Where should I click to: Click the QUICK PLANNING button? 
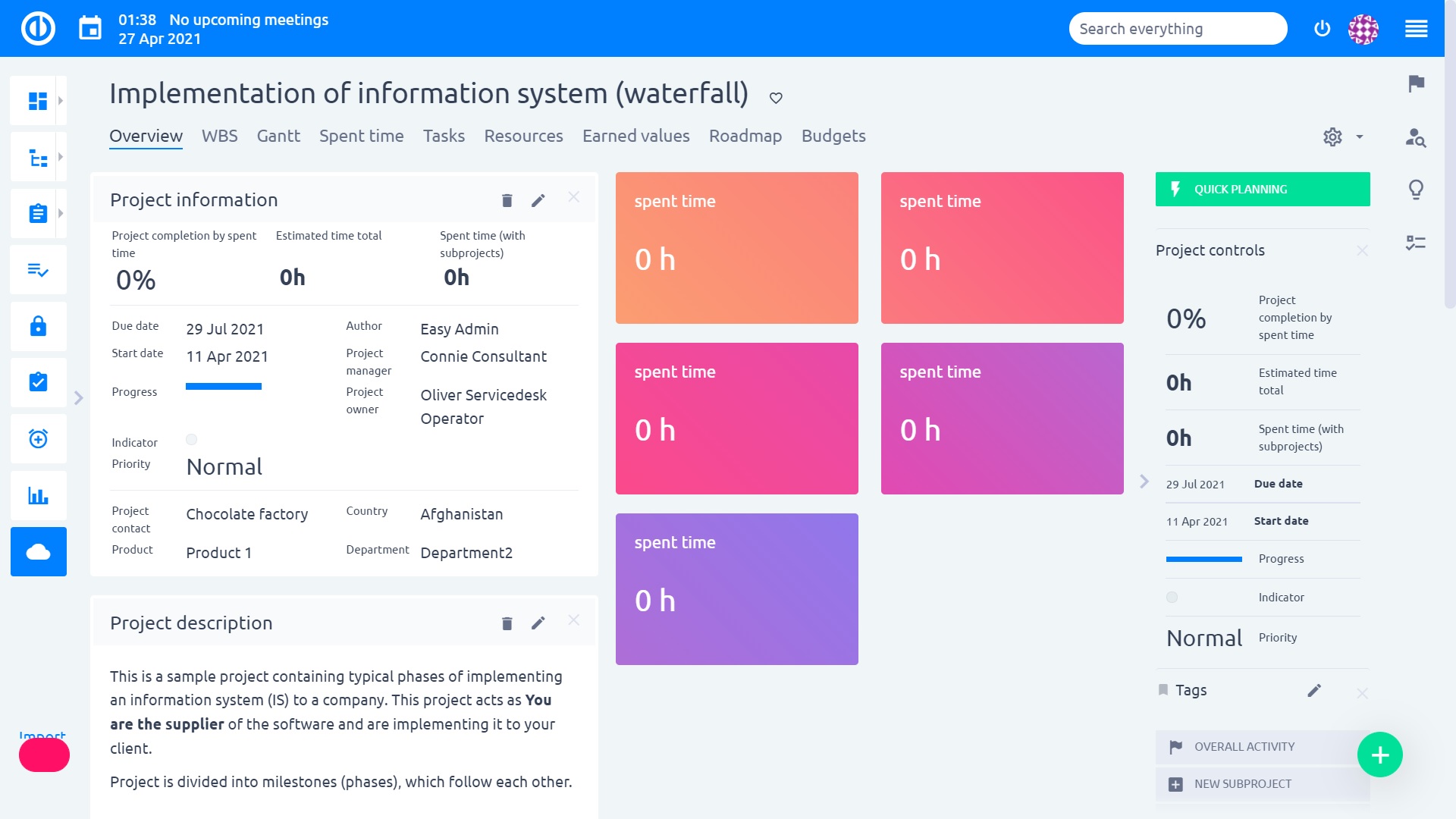click(1261, 189)
